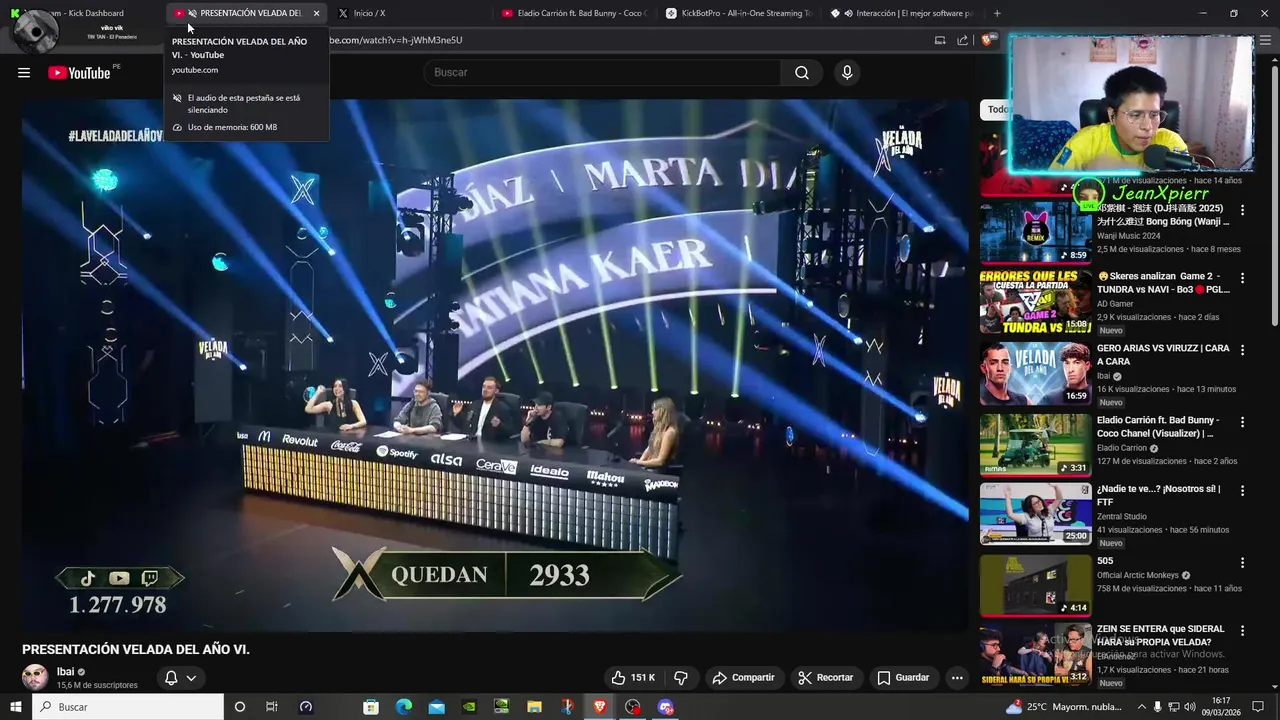This screenshot has height=720, width=1280.
Task: Open Ibai channel name link
Action: 65,672
